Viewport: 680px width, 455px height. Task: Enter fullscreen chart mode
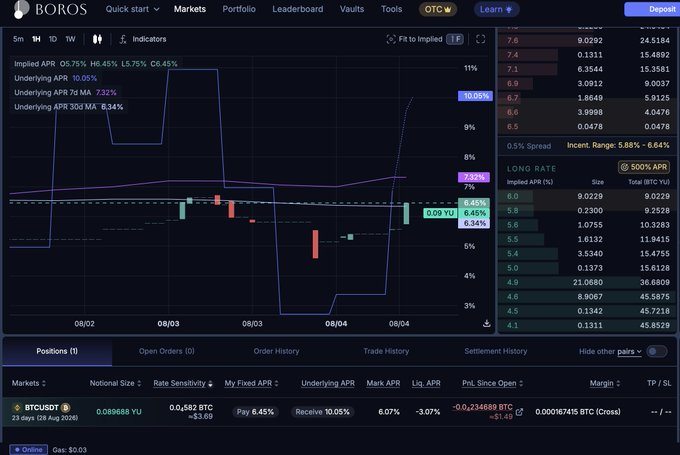(481, 39)
